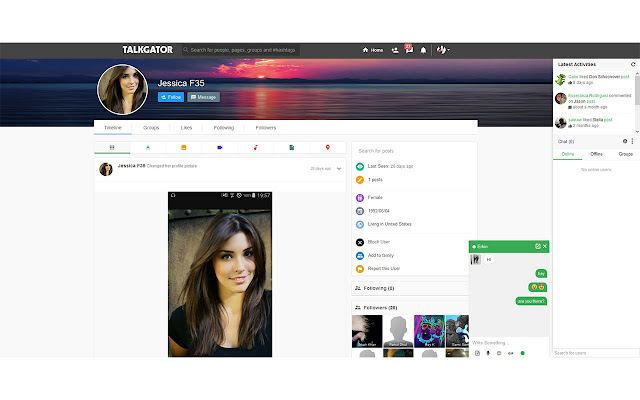Open the Latest Activities commenter's avatar
Image resolution: width=640 pixels, height=400 pixels.
(561, 98)
